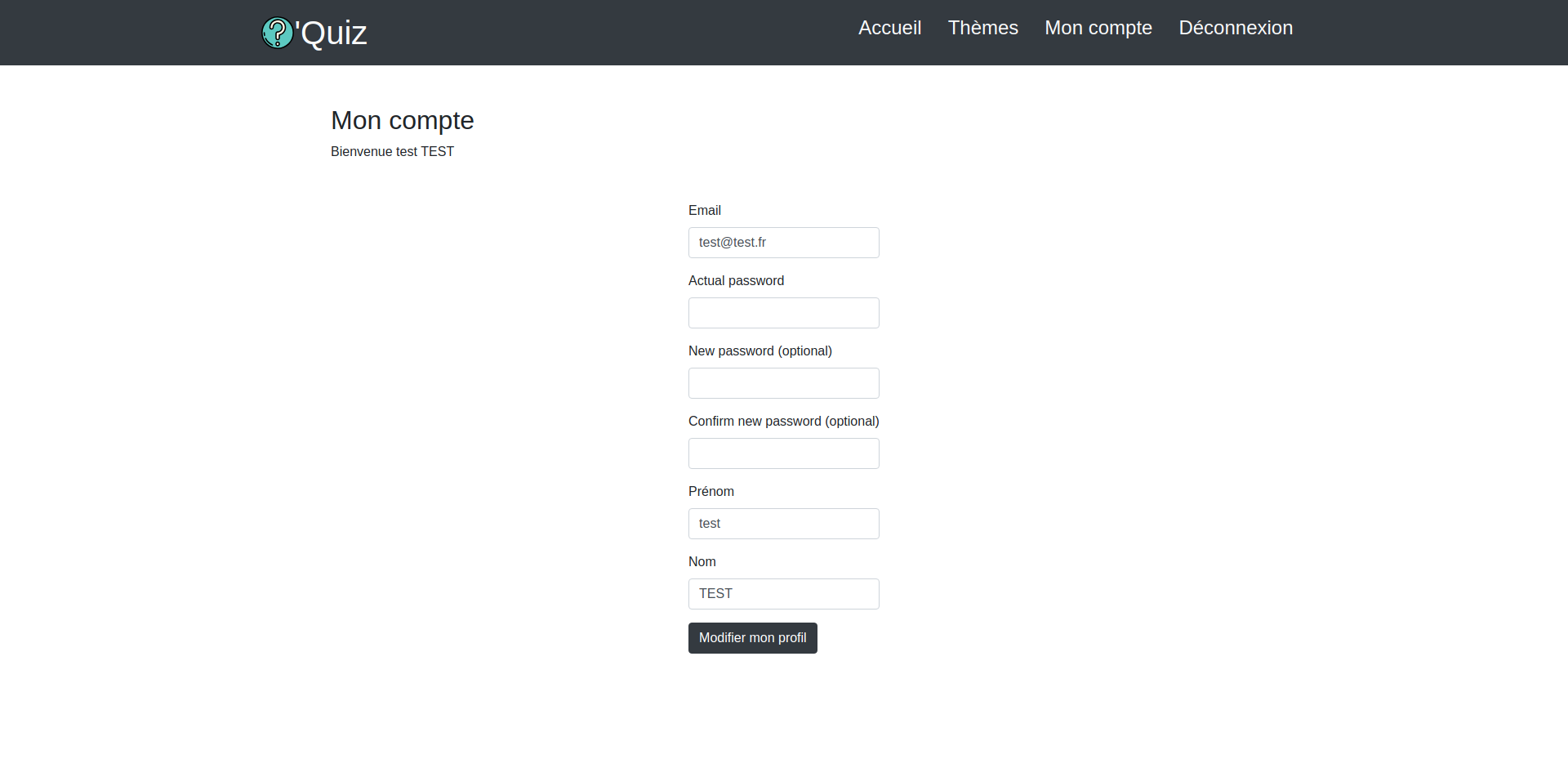
Task: Log out using the Déconnexion link
Action: [x=1235, y=28]
